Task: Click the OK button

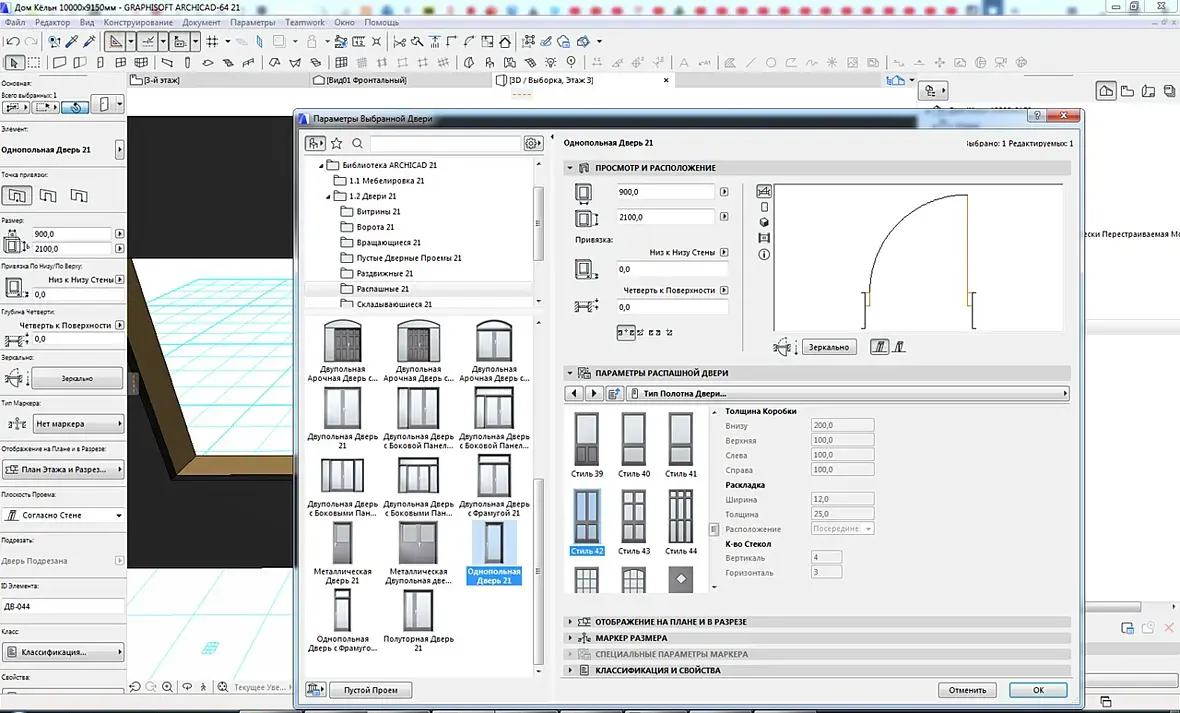Action: coord(1038,690)
